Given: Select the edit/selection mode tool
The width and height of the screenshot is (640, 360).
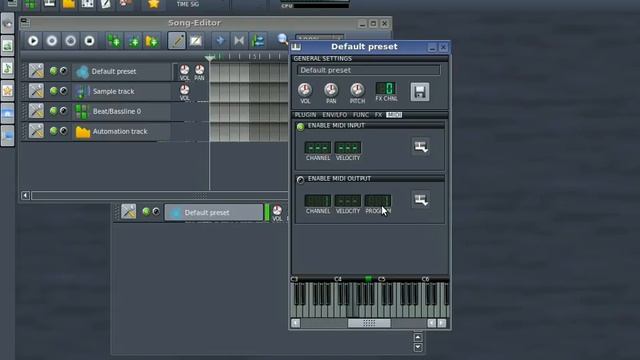Looking at the screenshot, I should click(x=196, y=40).
